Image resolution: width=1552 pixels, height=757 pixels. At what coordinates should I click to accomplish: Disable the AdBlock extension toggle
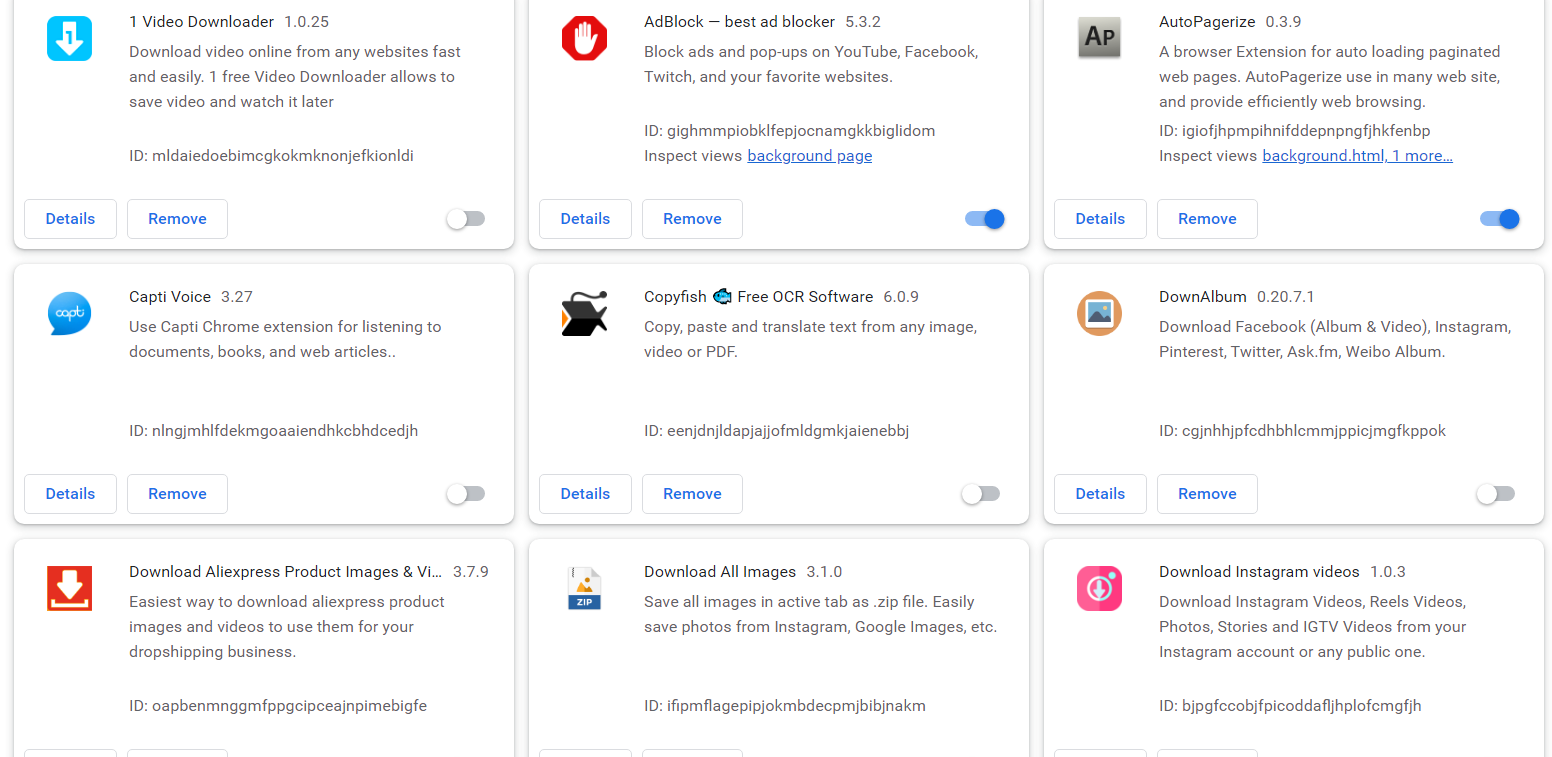click(x=985, y=219)
